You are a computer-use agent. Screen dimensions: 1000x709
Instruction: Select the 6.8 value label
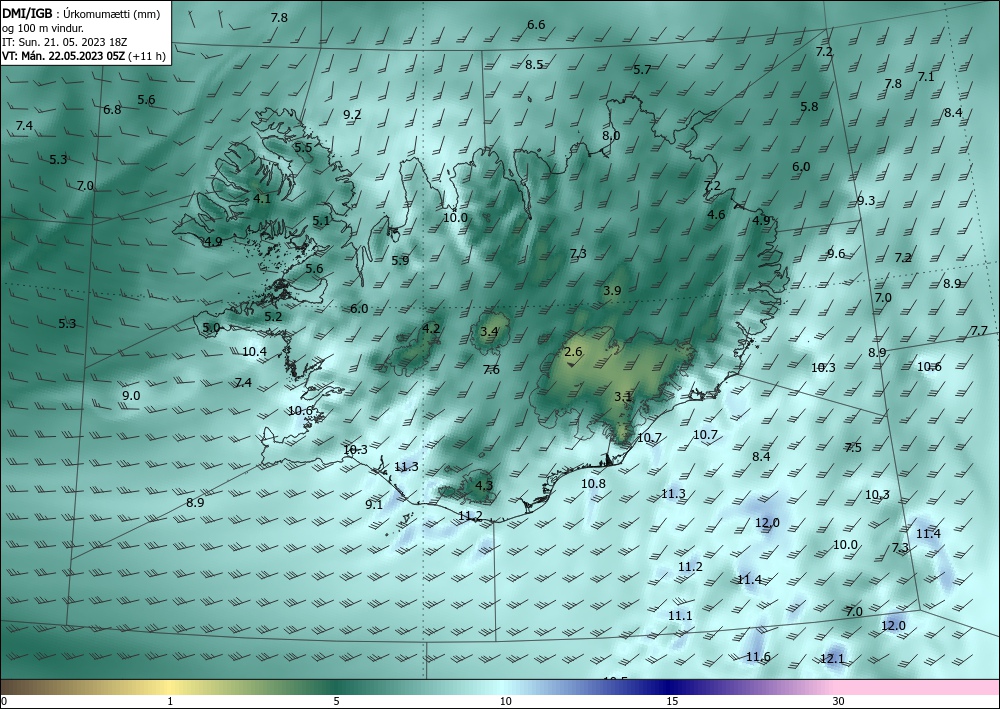pyautogui.click(x=112, y=110)
